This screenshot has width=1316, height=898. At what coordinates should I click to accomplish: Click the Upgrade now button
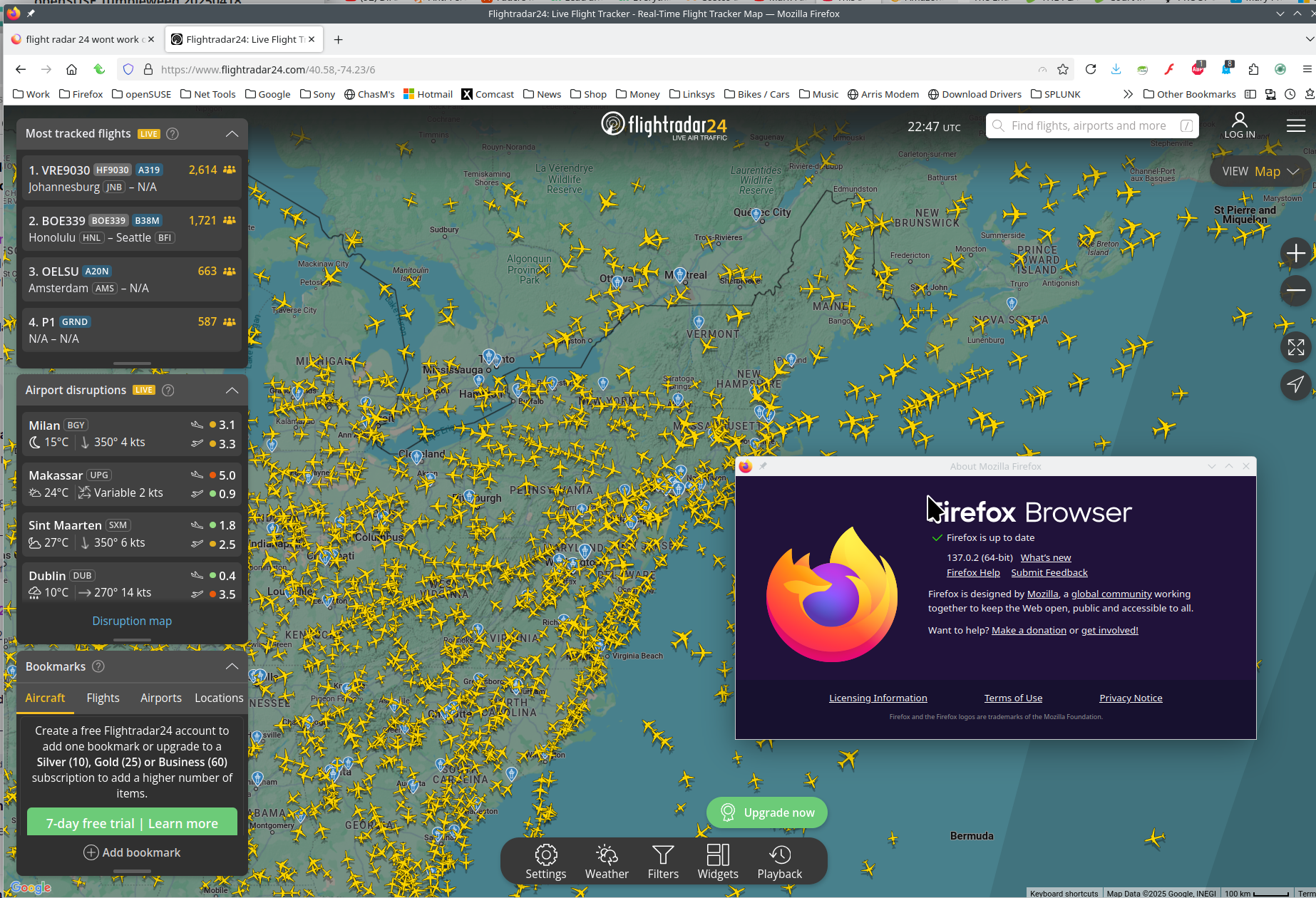(x=767, y=812)
